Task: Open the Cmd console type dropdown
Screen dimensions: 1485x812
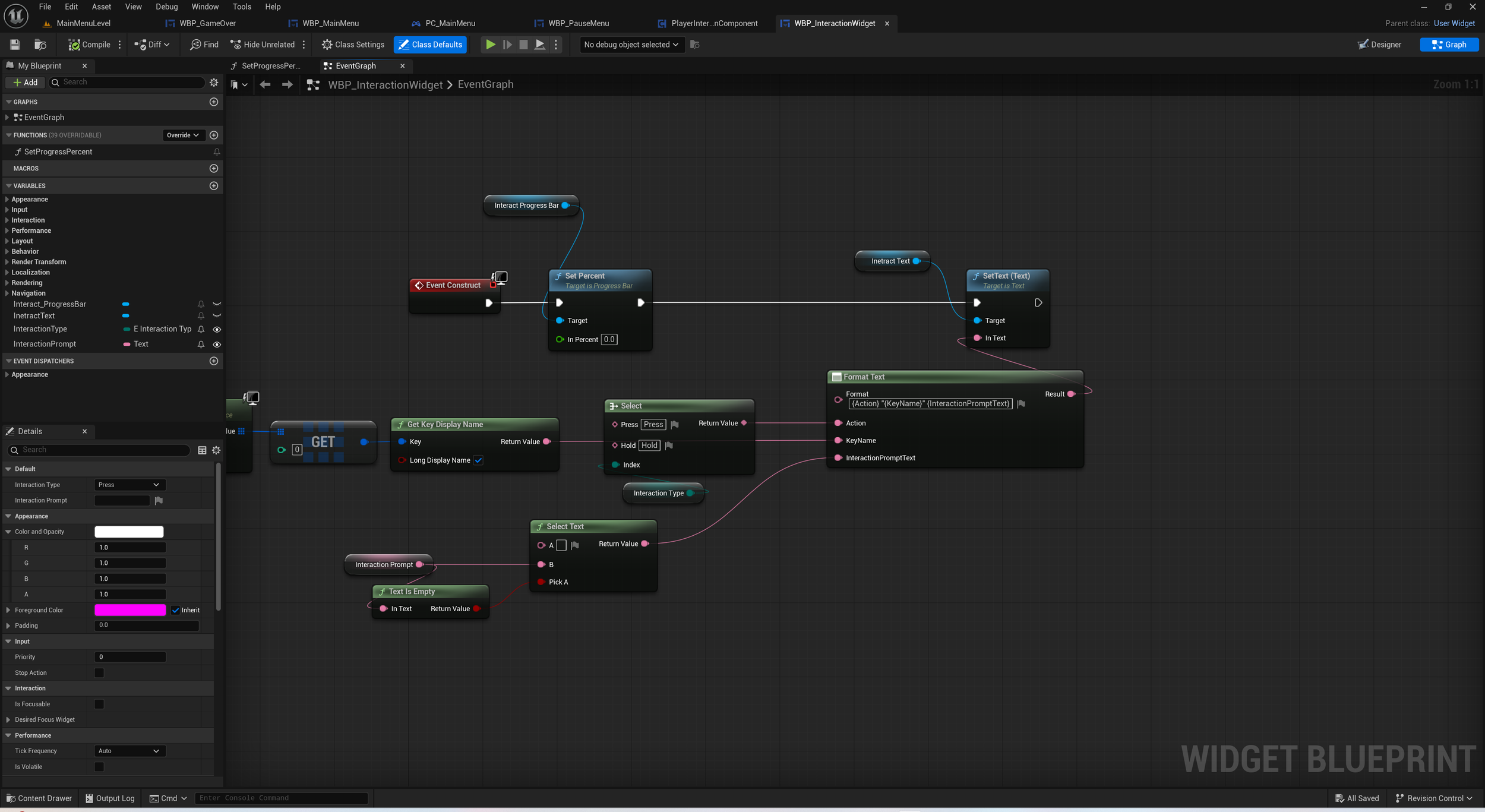Action: (168, 798)
